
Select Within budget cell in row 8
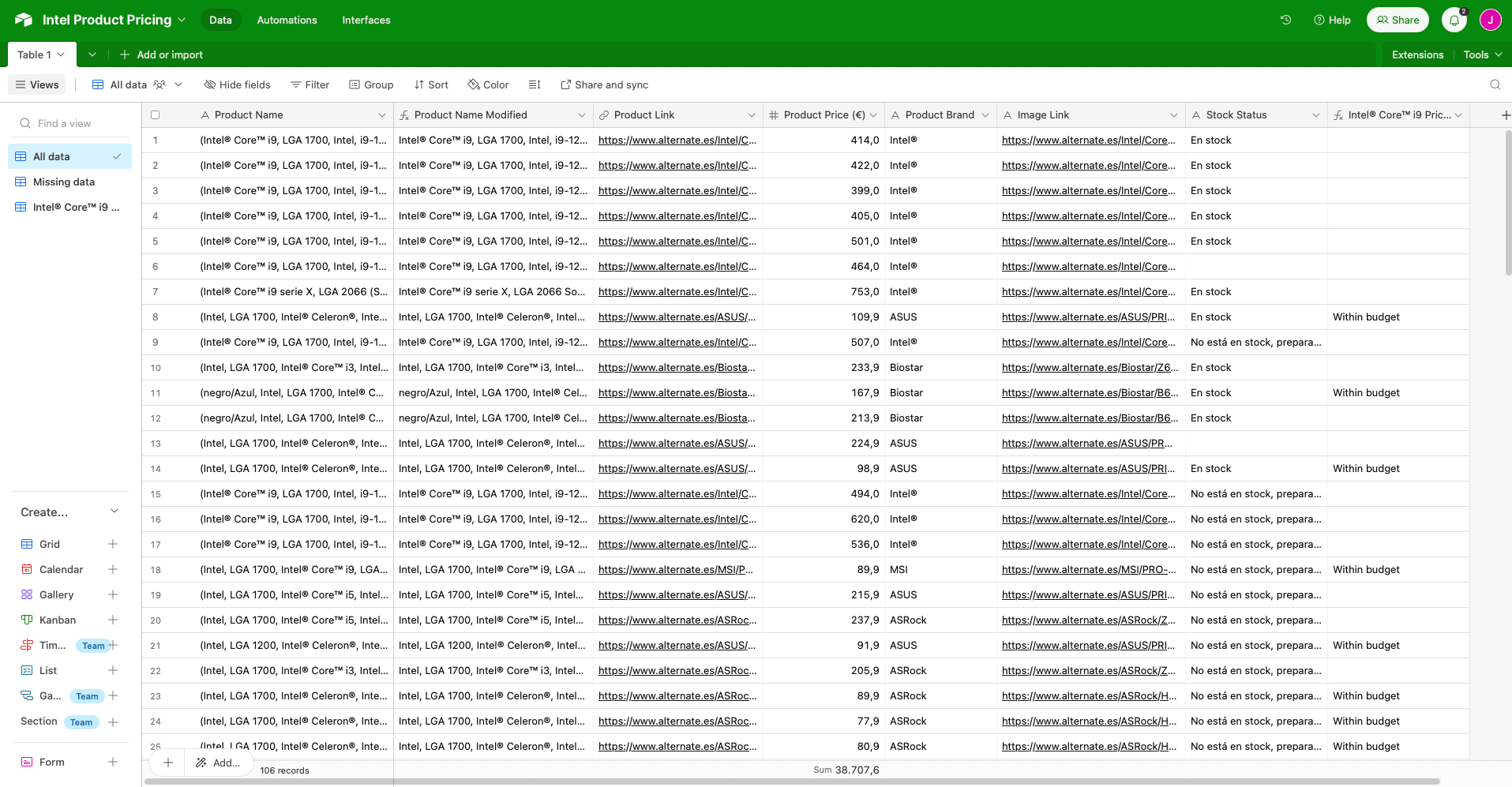pyautogui.click(x=1398, y=317)
